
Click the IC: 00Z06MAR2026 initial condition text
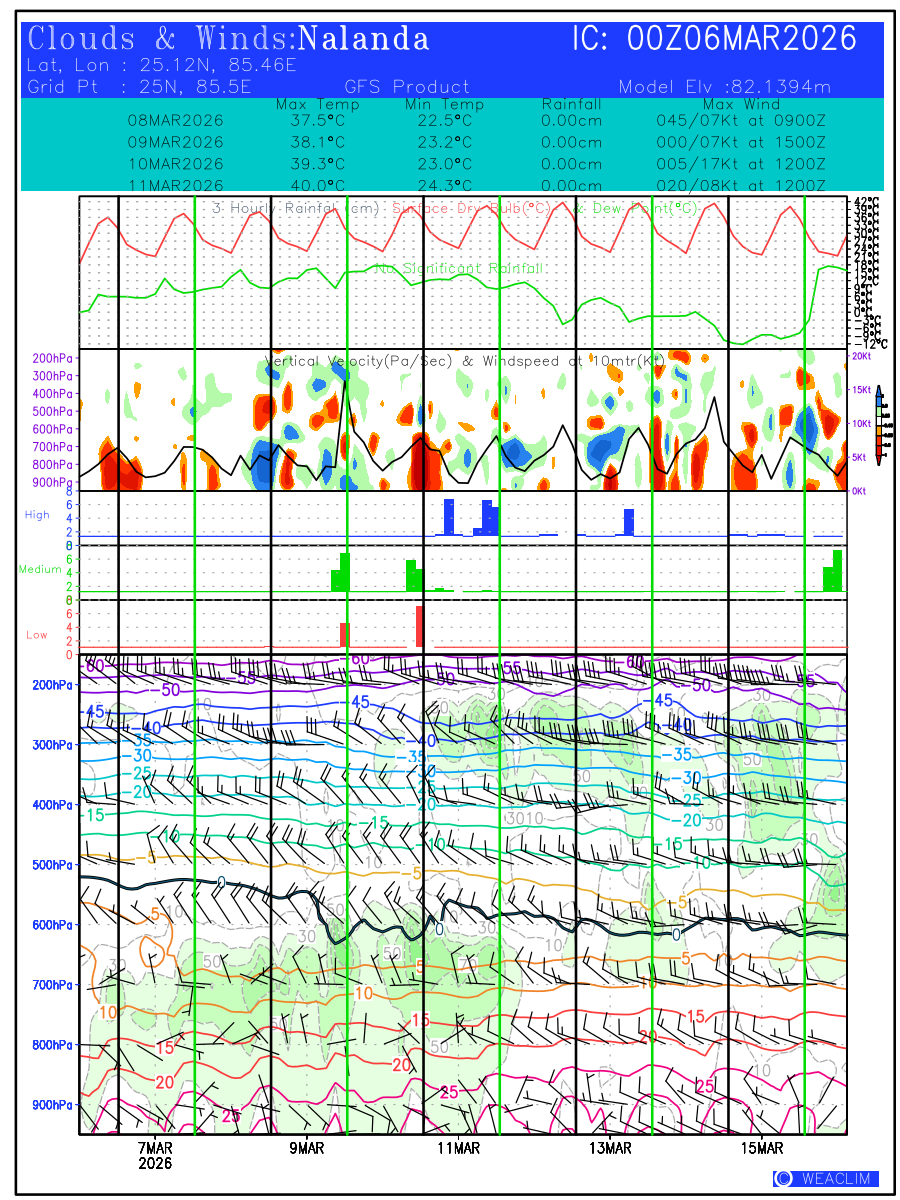(714, 39)
